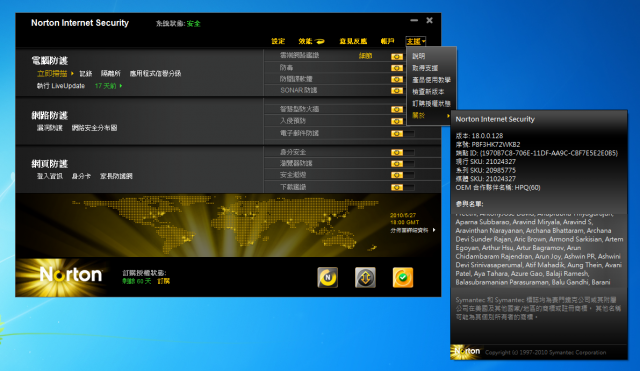Open the yellow Norton N icon at the bottom
This screenshot has width=640, height=371.
click(327, 278)
